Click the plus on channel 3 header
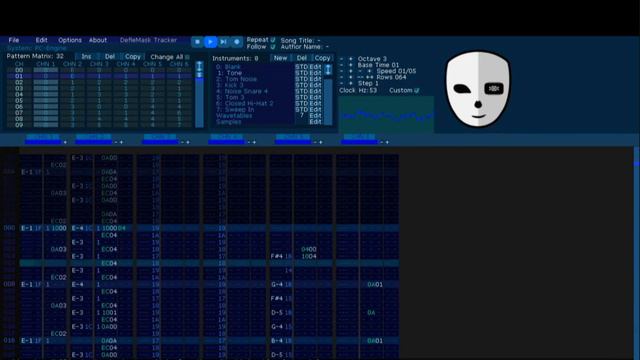The image size is (640, 360). 188,142
